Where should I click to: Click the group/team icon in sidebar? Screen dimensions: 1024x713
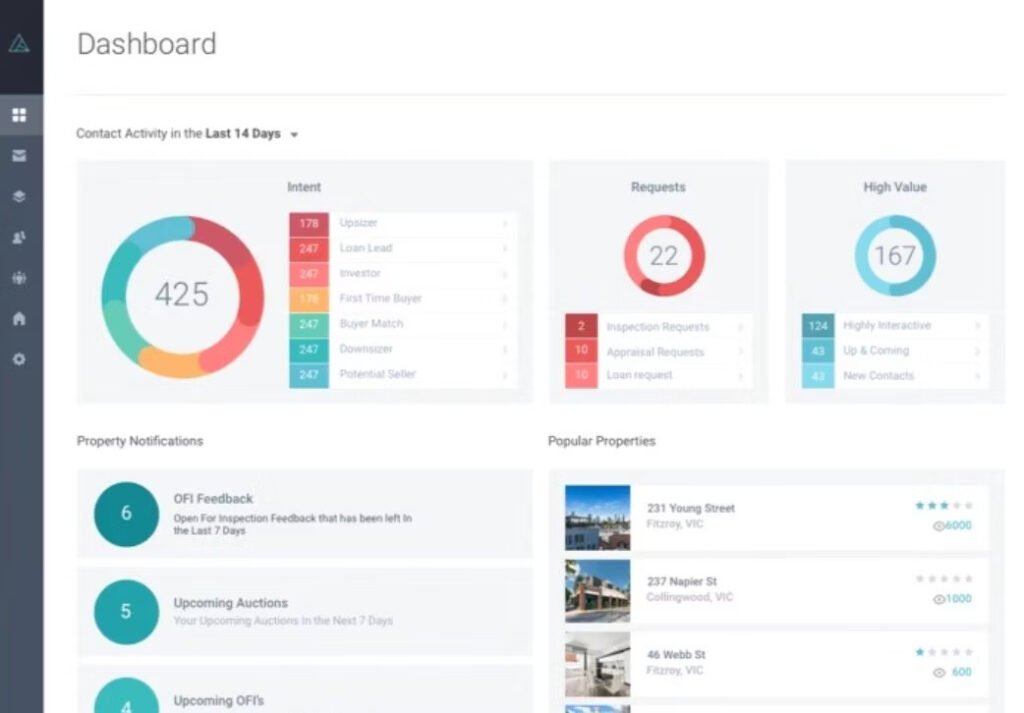click(x=19, y=278)
